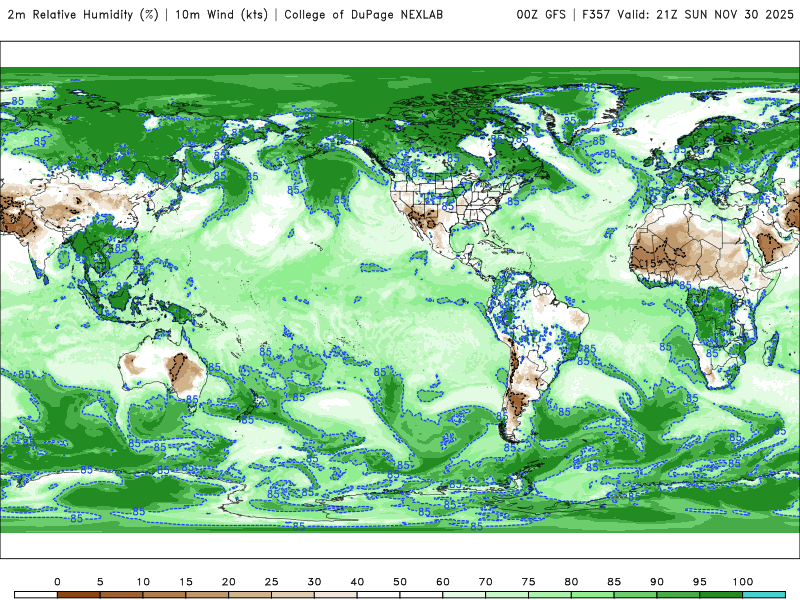
Task: Click the '60' legend label
Action: point(443,582)
